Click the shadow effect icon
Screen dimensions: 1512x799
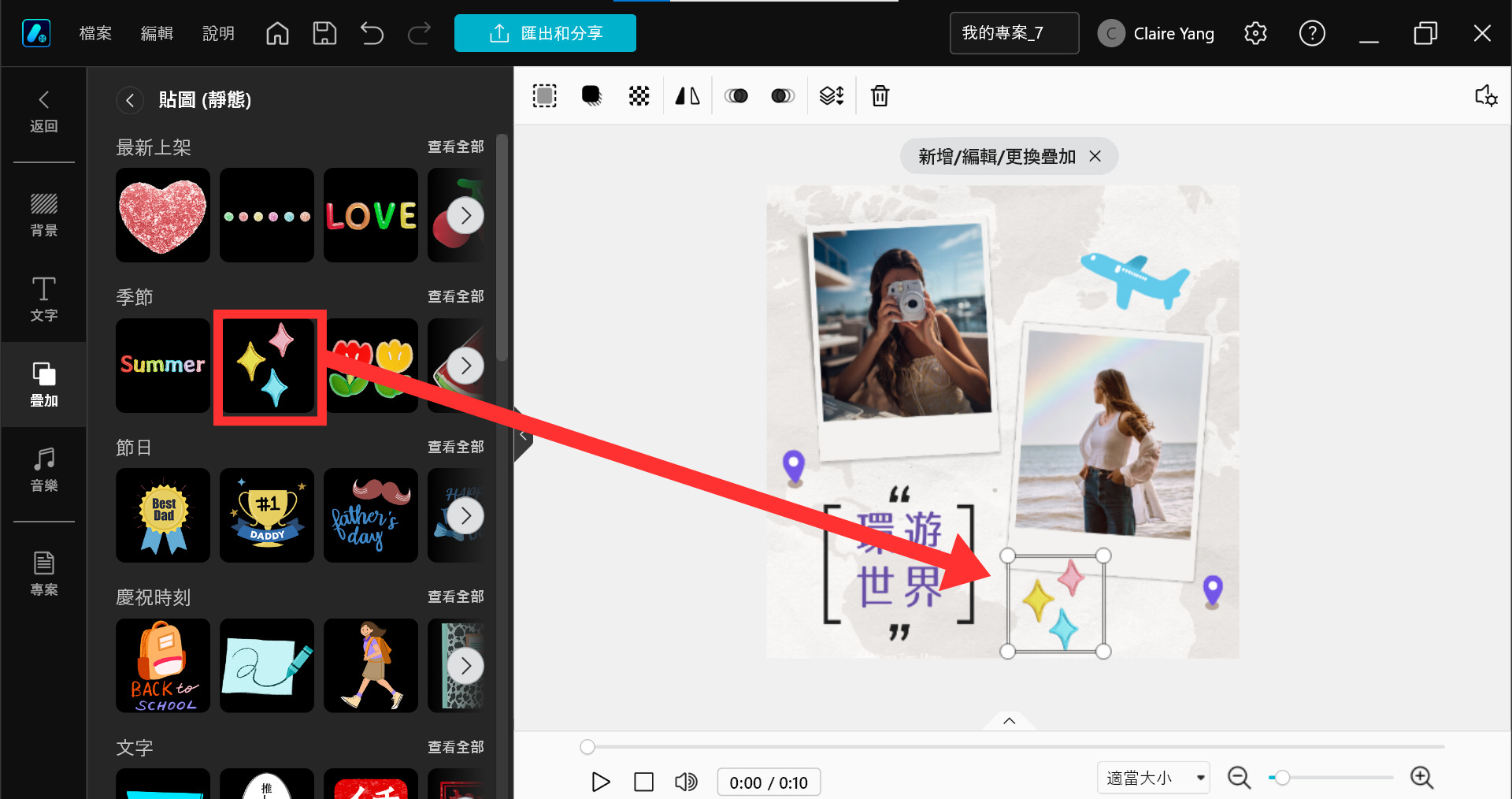click(x=591, y=96)
